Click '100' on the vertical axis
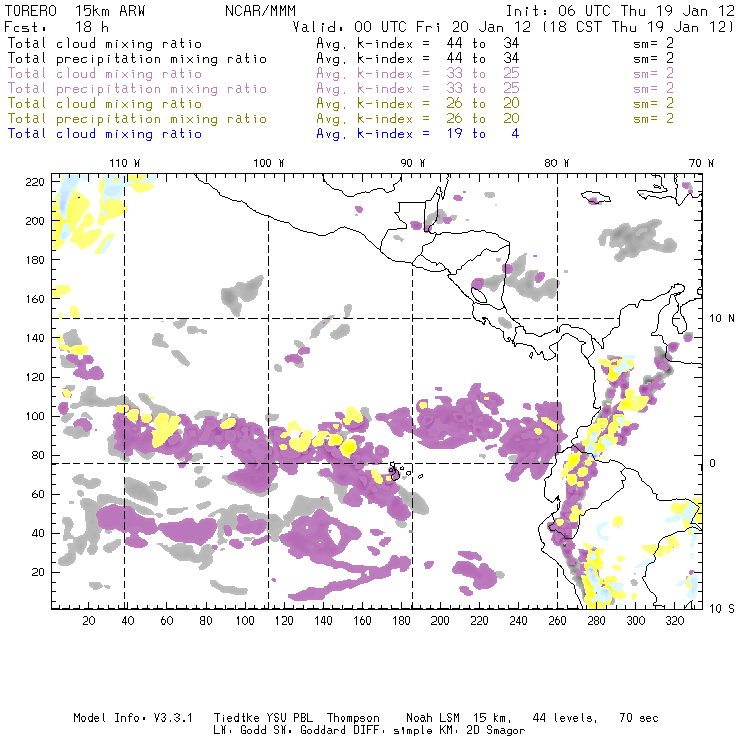This screenshot has height=740, width=740. pyautogui.click(x=35, y=416)
